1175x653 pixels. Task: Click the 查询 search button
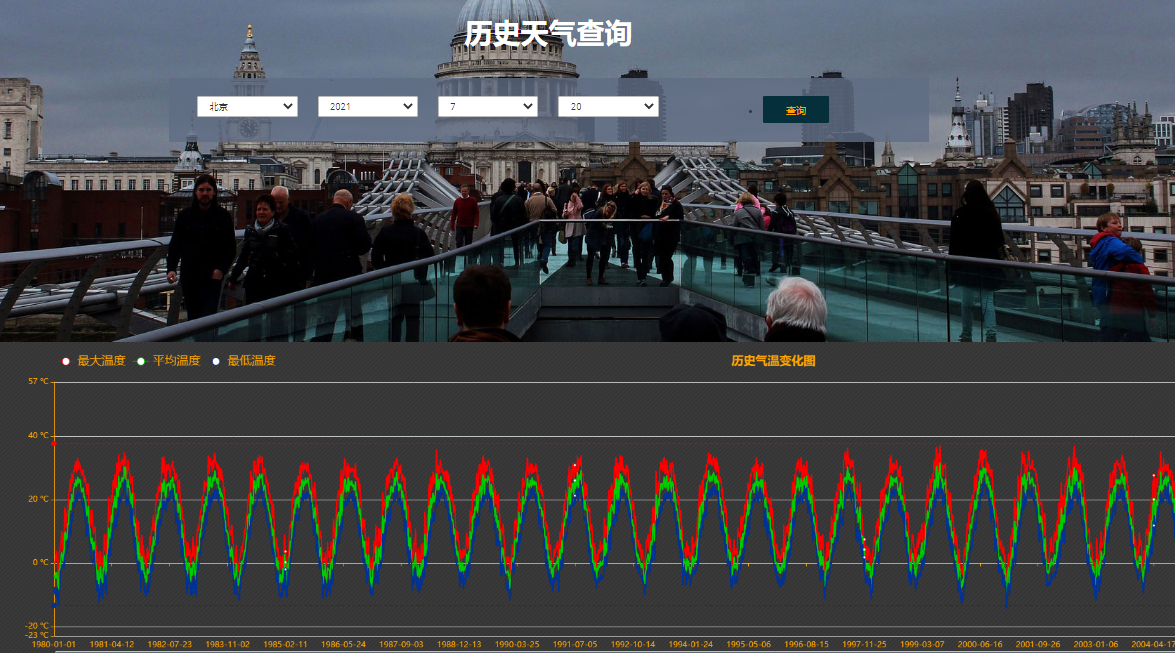(x=796, y=110)
